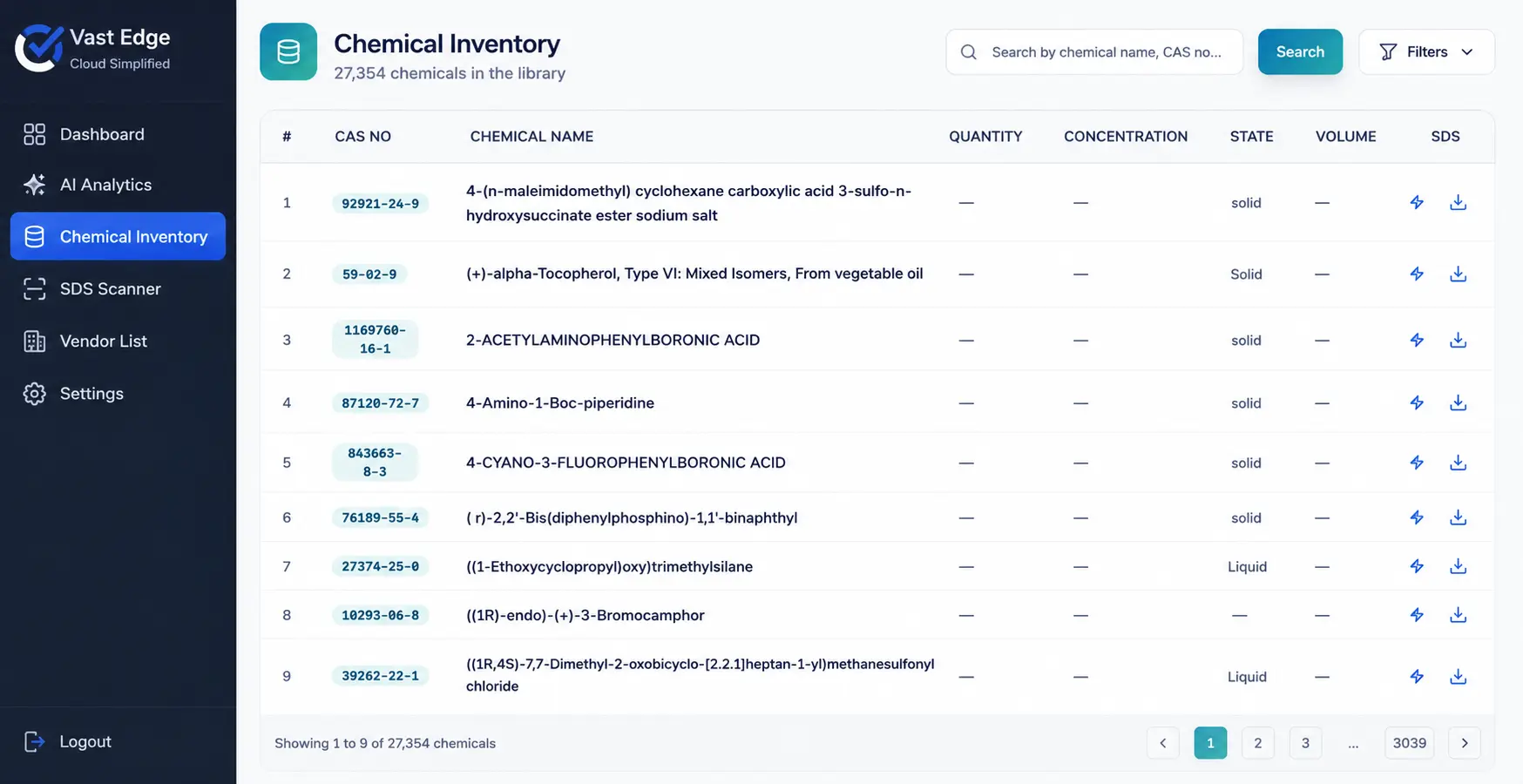Download SDS for row 9 methanesulfonyl chloride

(x=1458, y=677)
